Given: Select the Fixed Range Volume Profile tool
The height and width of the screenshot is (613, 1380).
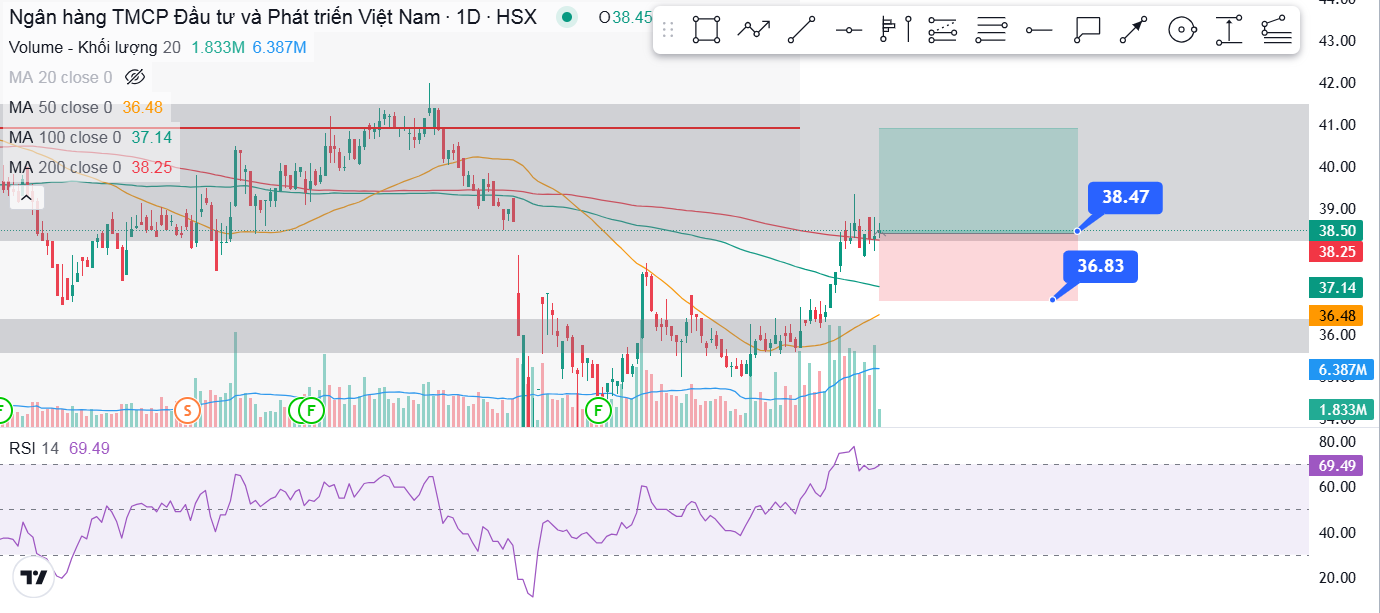Looking at the screenshot, I should tap(888, 31).
